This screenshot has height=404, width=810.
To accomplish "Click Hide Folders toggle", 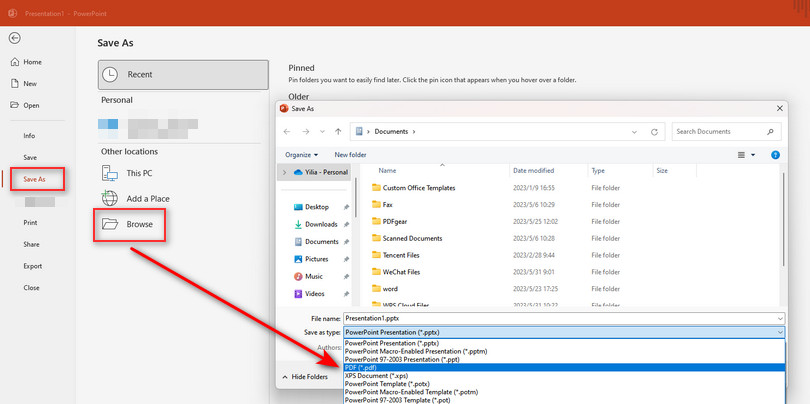I will 305,377.
